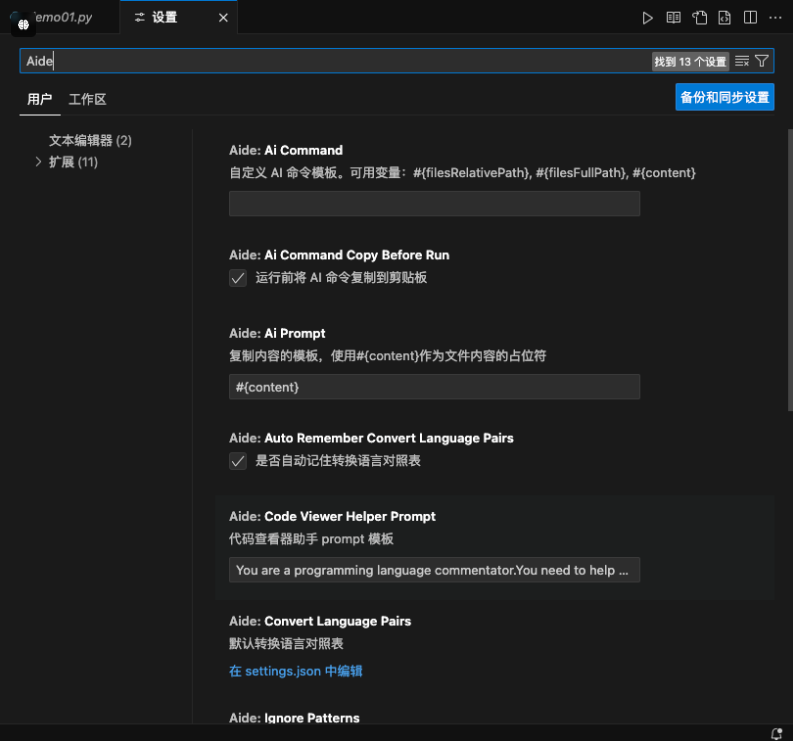Click the notification bell in status bar

tap(776, 733)
